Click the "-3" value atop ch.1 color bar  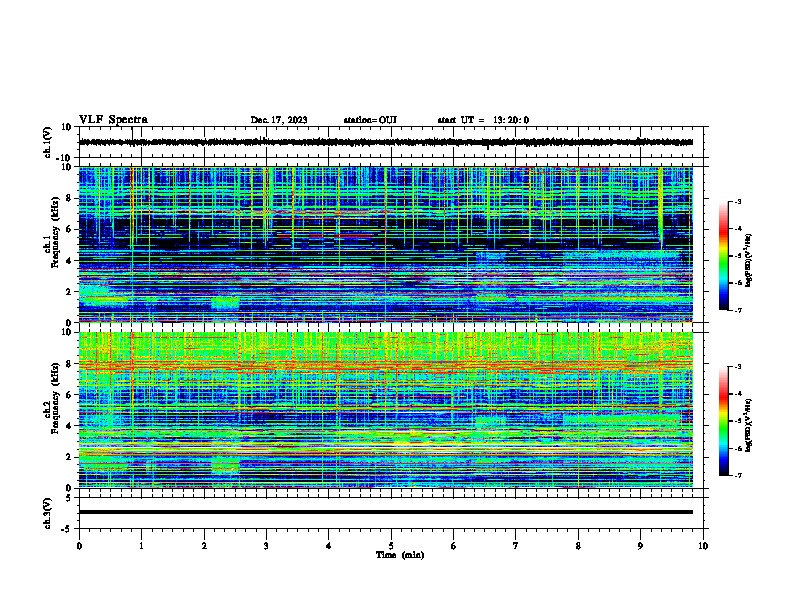pos(737,201)
